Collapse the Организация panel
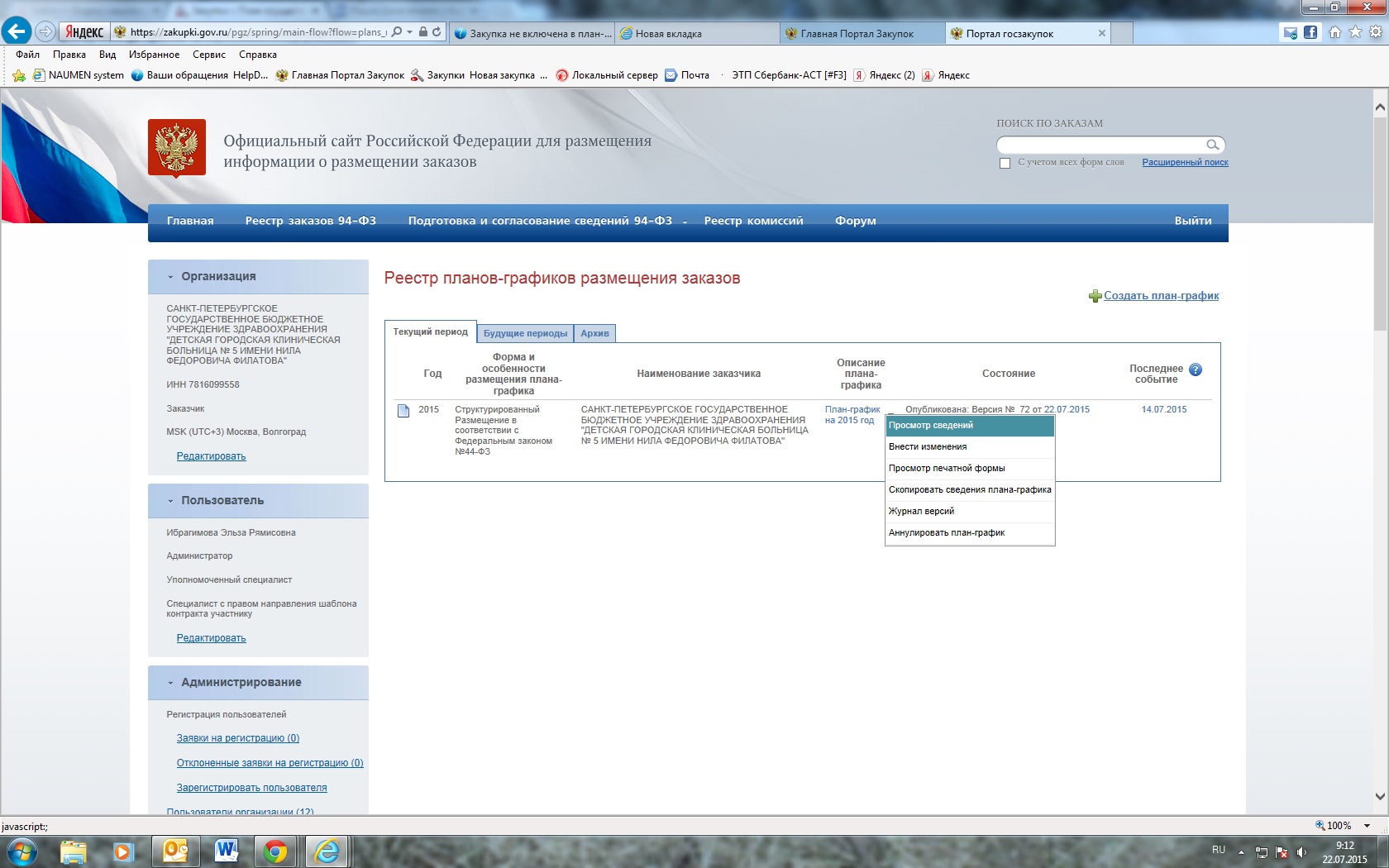Image resolution: width=1389 pixels, height=868 pixels. 170,277
